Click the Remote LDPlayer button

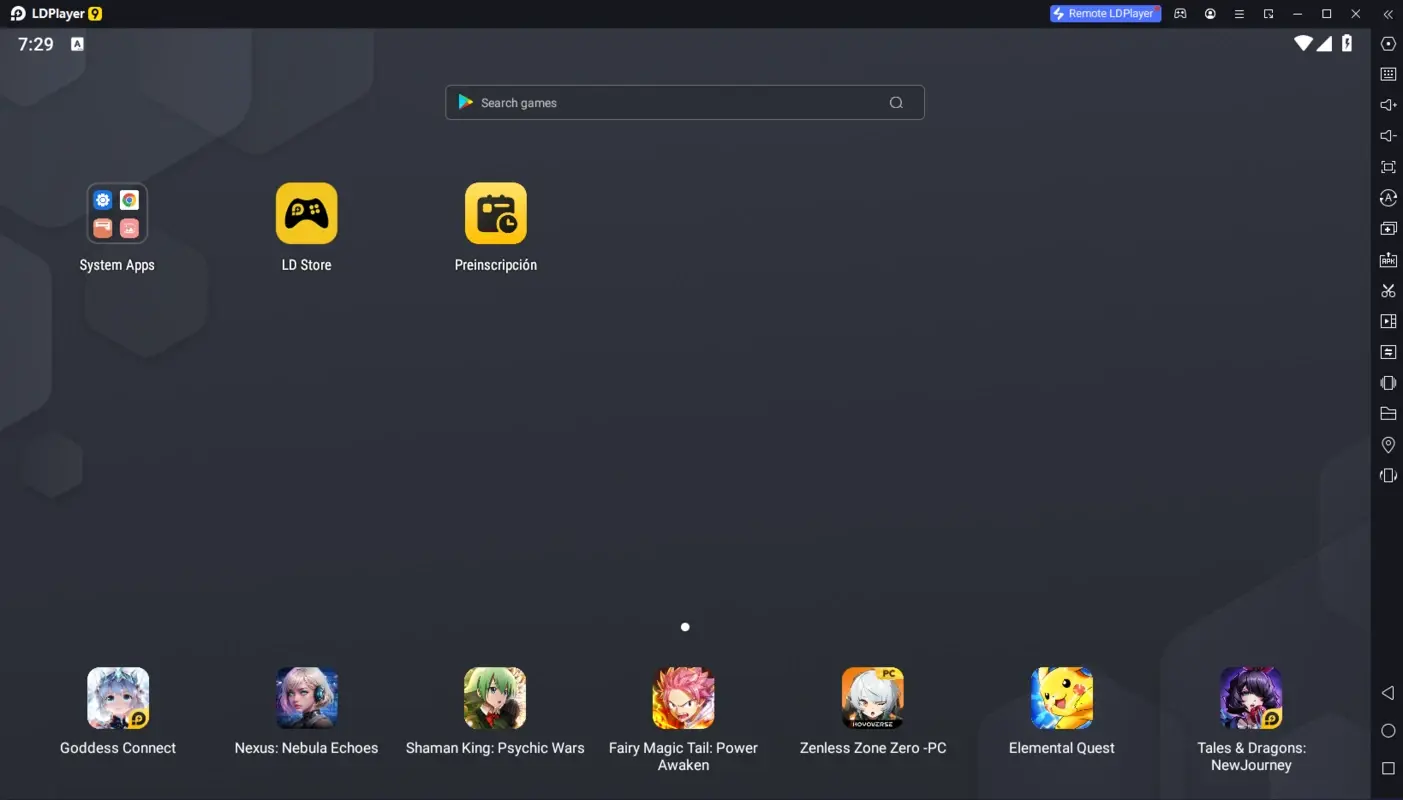(1104, 13)
